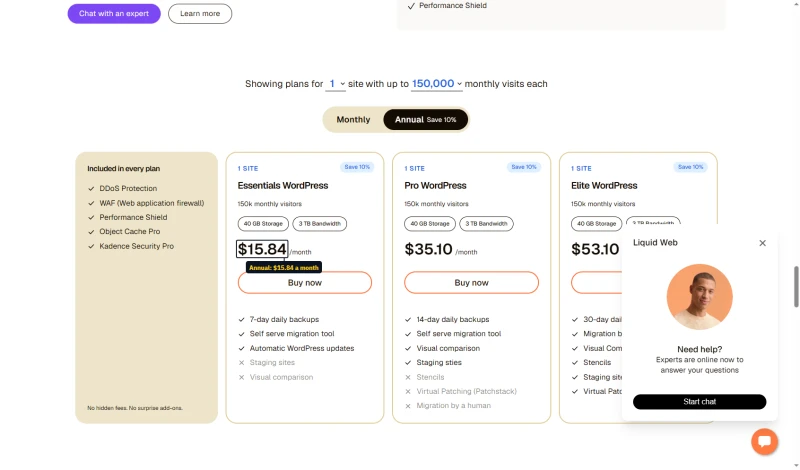
Task: Click 3 TB Bandwidth pill in Essentials
Action: [x=319, y=224]
